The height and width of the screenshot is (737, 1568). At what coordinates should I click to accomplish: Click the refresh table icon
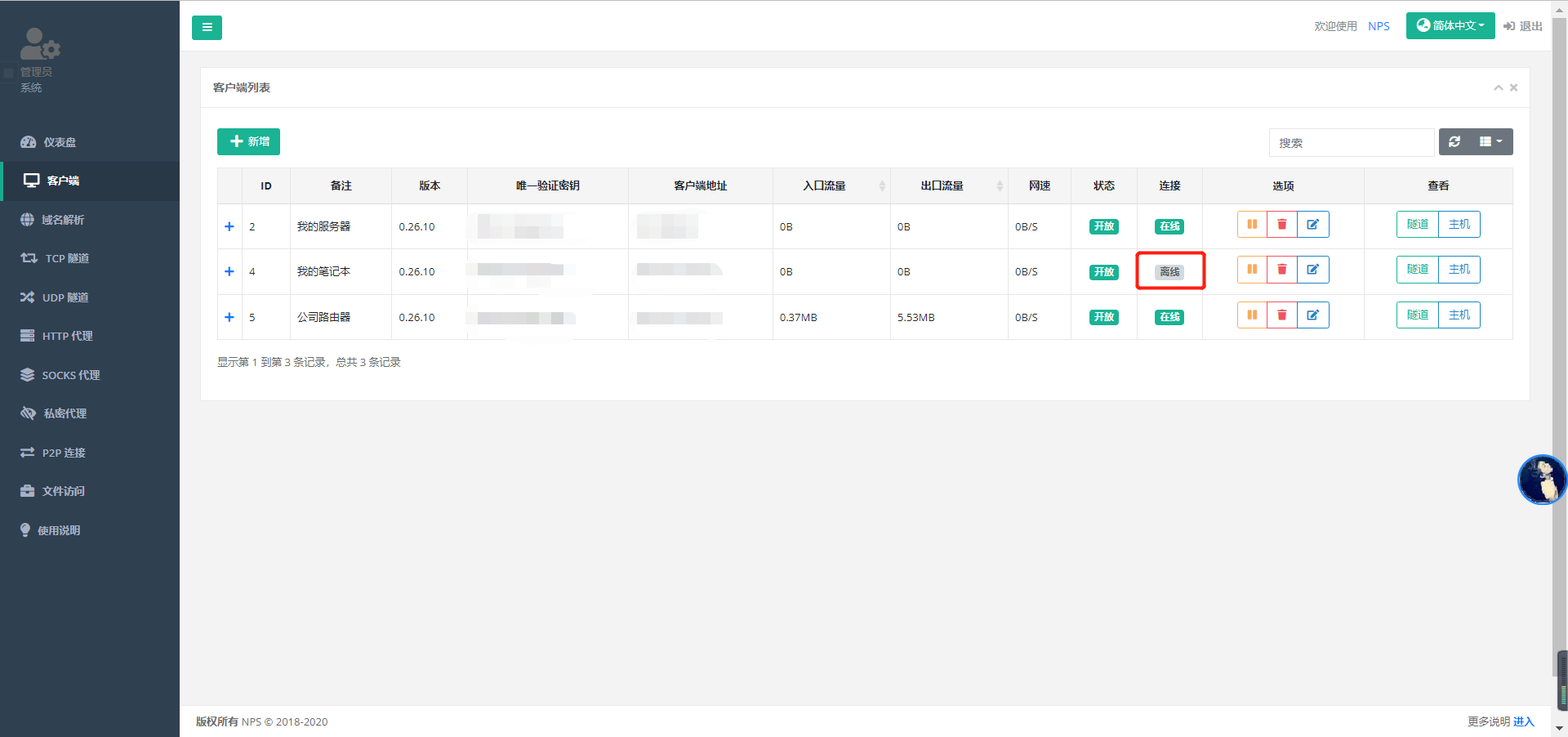click(x=1454, y=142)
